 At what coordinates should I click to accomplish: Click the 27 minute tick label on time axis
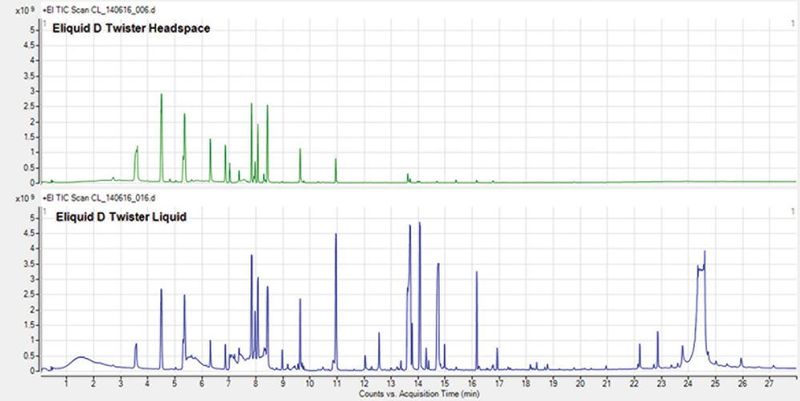[769, 382]
